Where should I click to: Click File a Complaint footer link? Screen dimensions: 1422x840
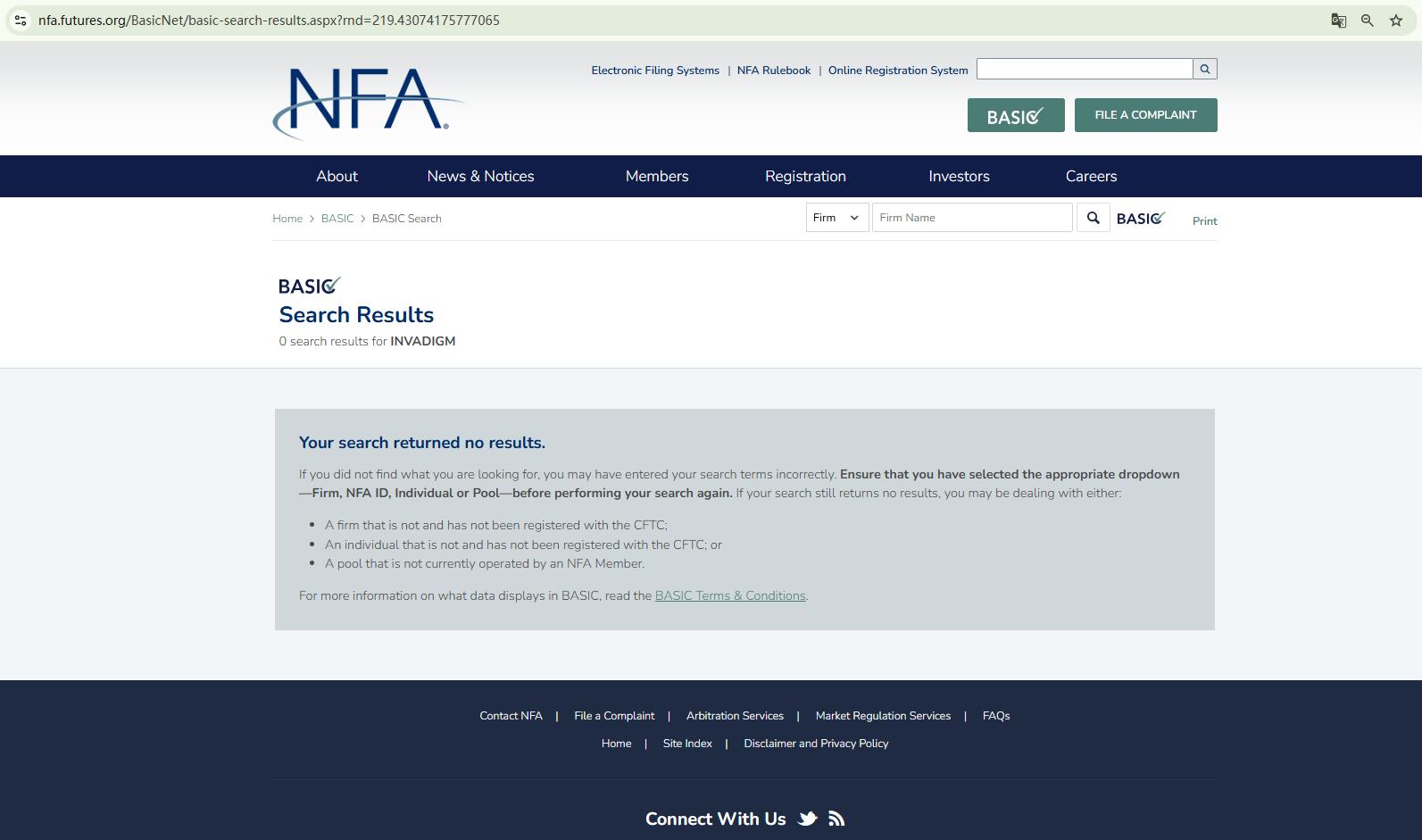tap(614, 716)
